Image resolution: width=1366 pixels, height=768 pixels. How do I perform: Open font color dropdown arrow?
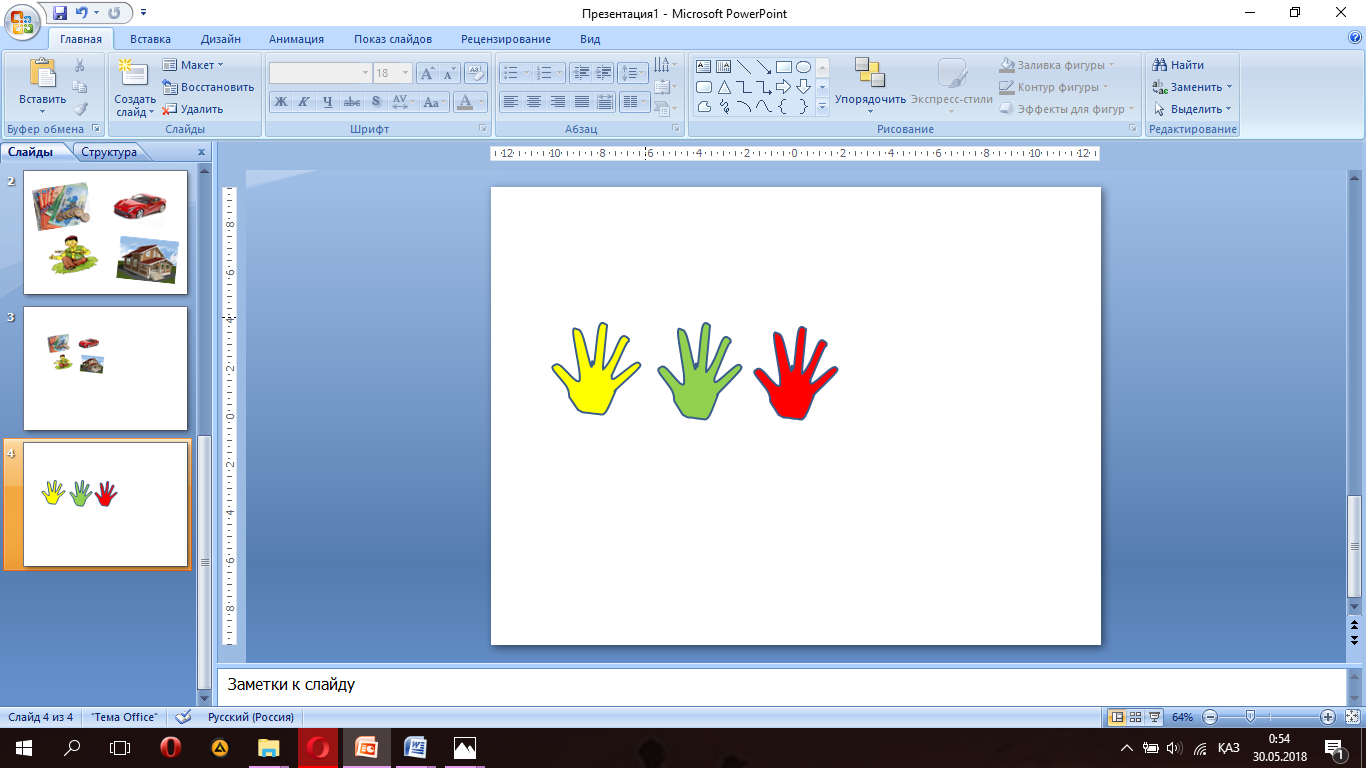(482, 102)
